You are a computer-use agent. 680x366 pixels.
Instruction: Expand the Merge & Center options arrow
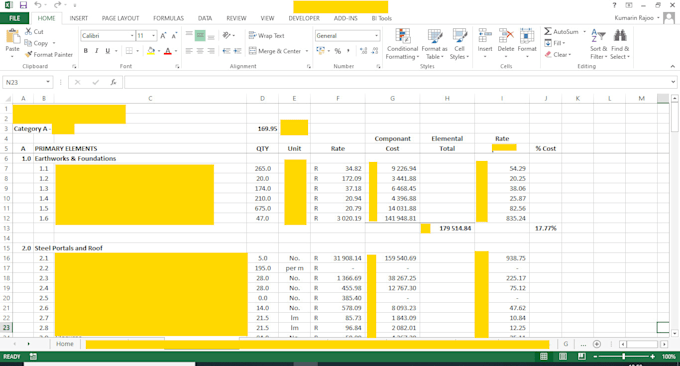(x=307, y=51)
